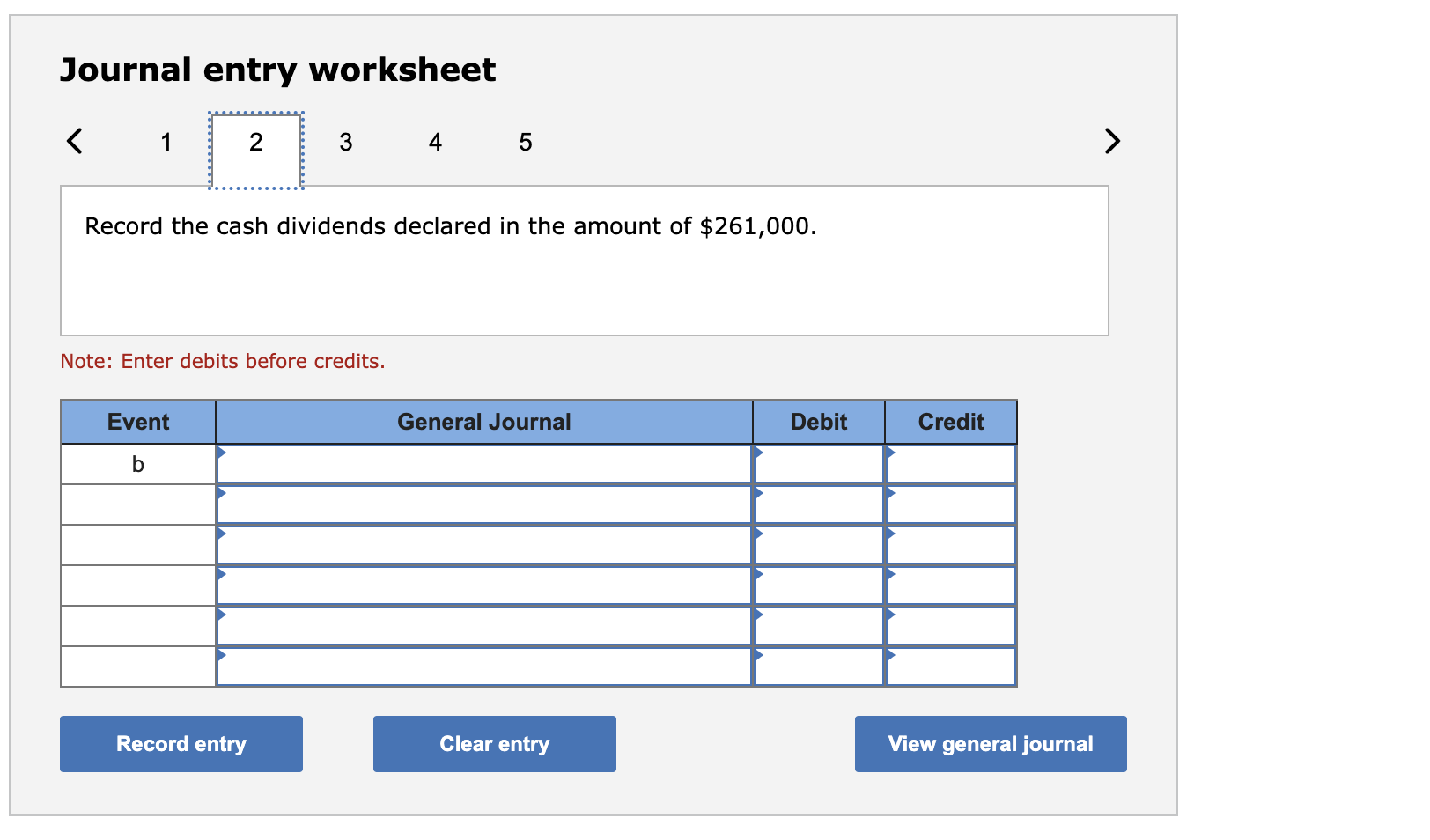Clear entry using the Clear entry button

495,744
